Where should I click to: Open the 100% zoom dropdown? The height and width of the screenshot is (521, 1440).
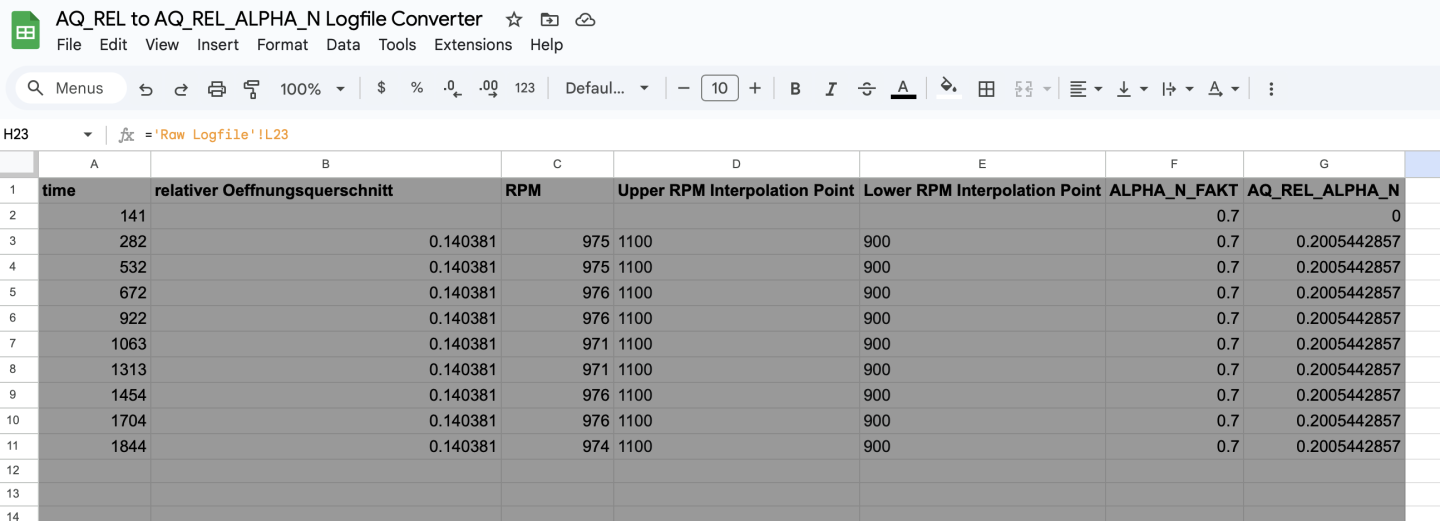tap(312, 89)
